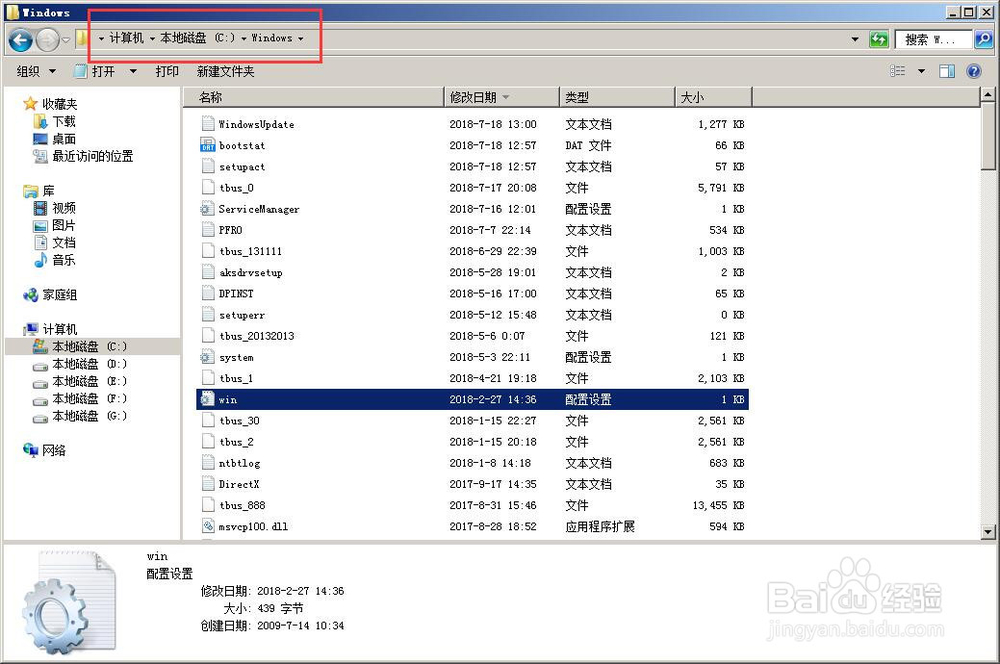Click the Forward navigation arrow
1000x664 pixels.
click(48, 40)
